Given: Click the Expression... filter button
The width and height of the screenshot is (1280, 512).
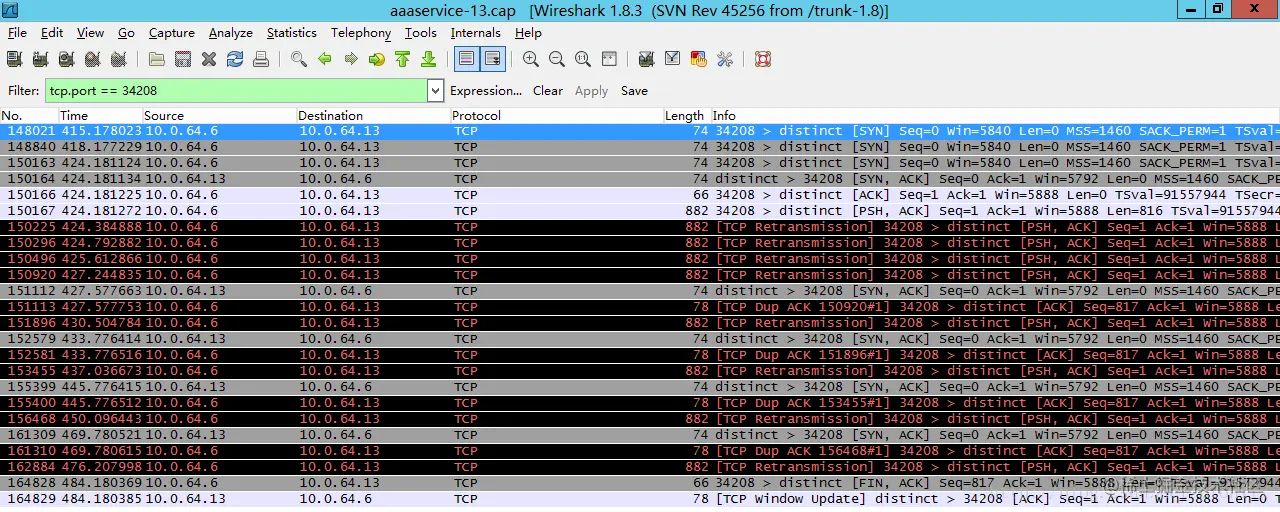Looking at the screenshot, I should [x=486, y=91].
